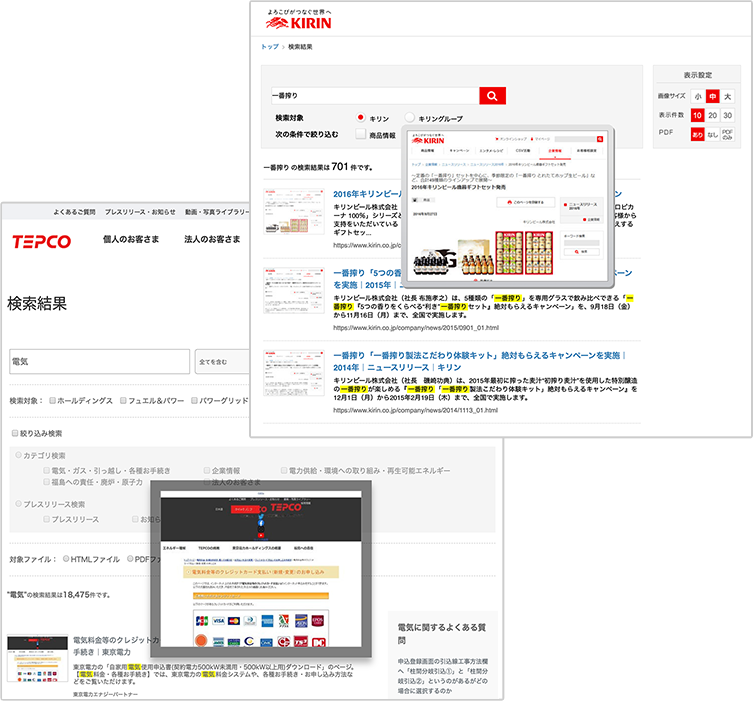Viewport: 753px width, 701px height.
Task: Check the パワーグリッド checkbox
Action: point(194,400)
